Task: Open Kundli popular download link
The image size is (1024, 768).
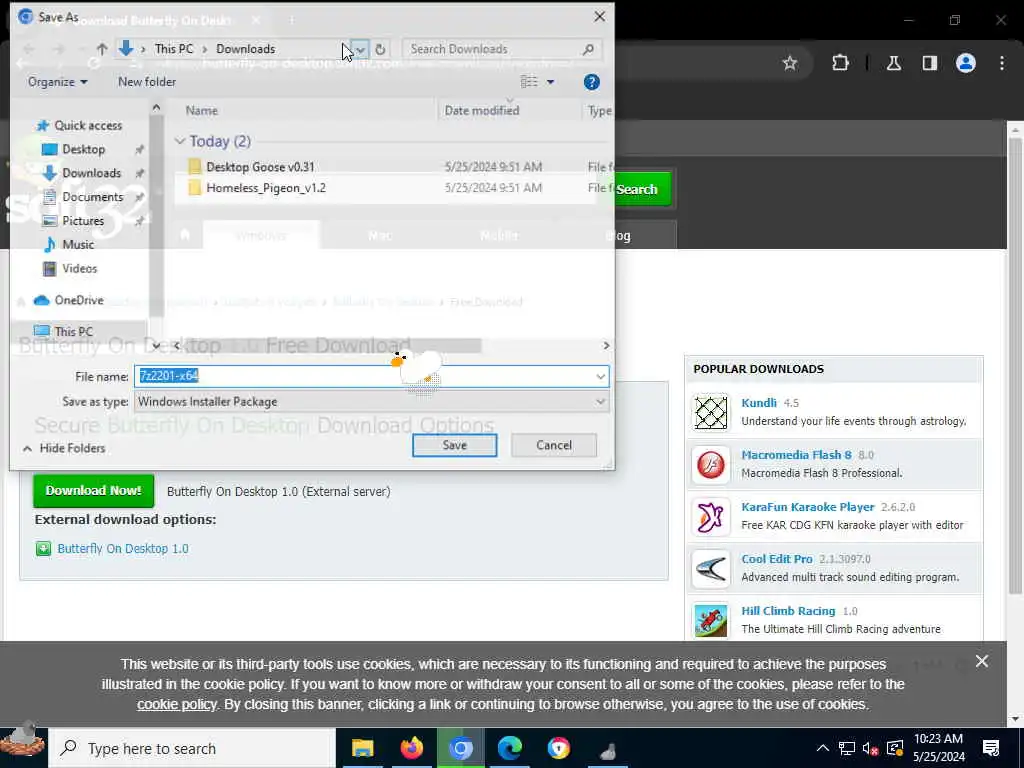Action: (759, 403)
